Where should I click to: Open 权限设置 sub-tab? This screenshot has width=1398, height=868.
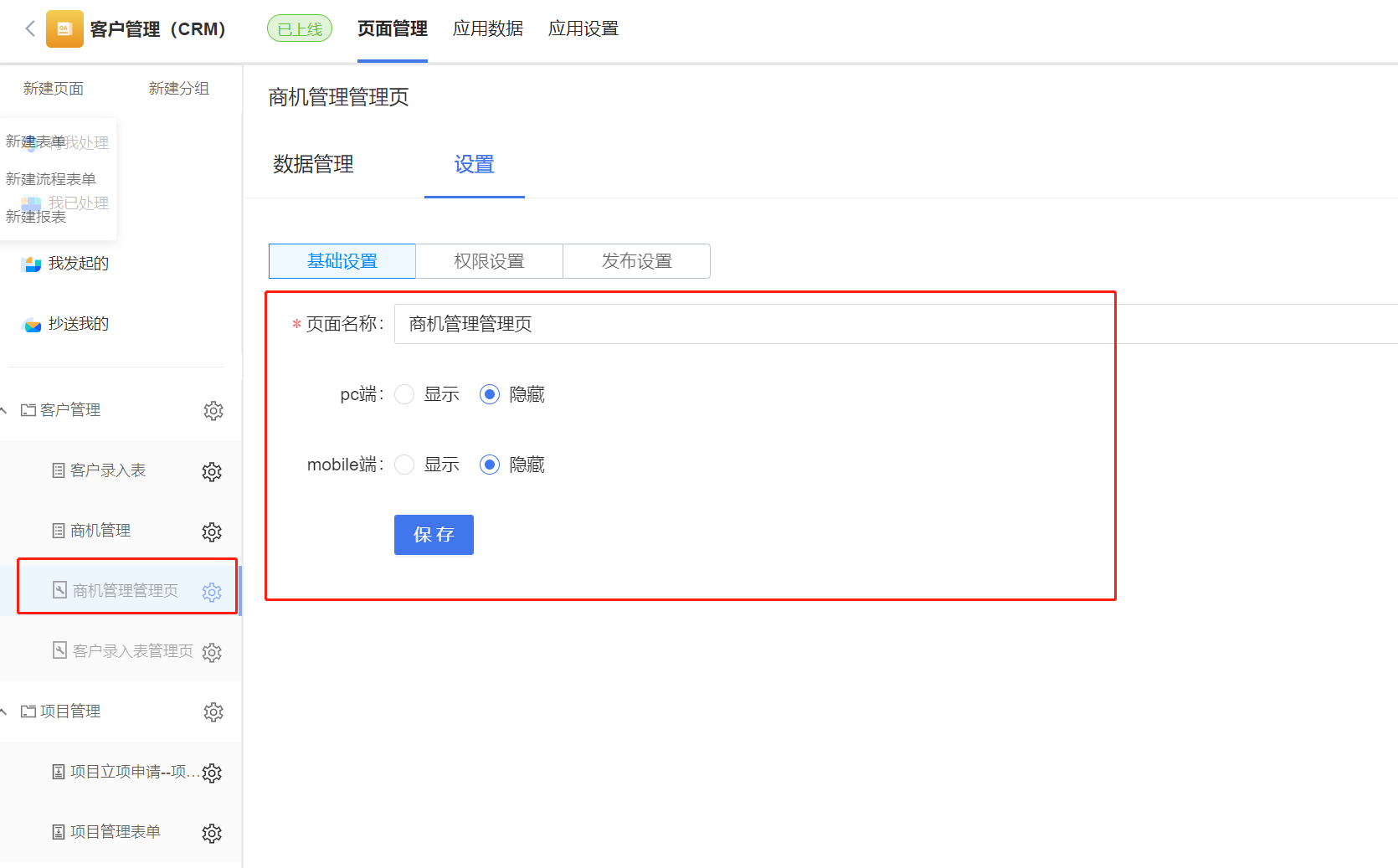tap(490, 261)
